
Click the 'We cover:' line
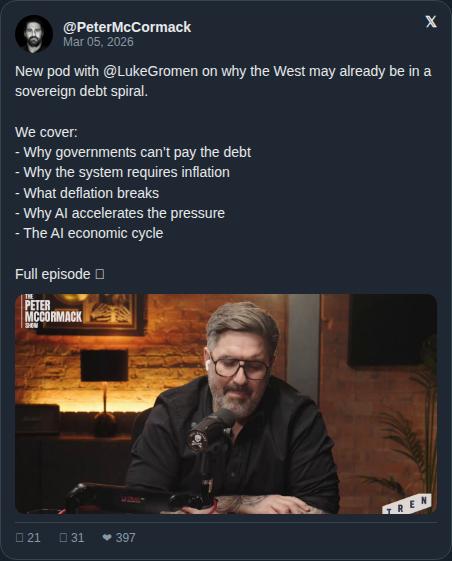click(x=46, y=132)
